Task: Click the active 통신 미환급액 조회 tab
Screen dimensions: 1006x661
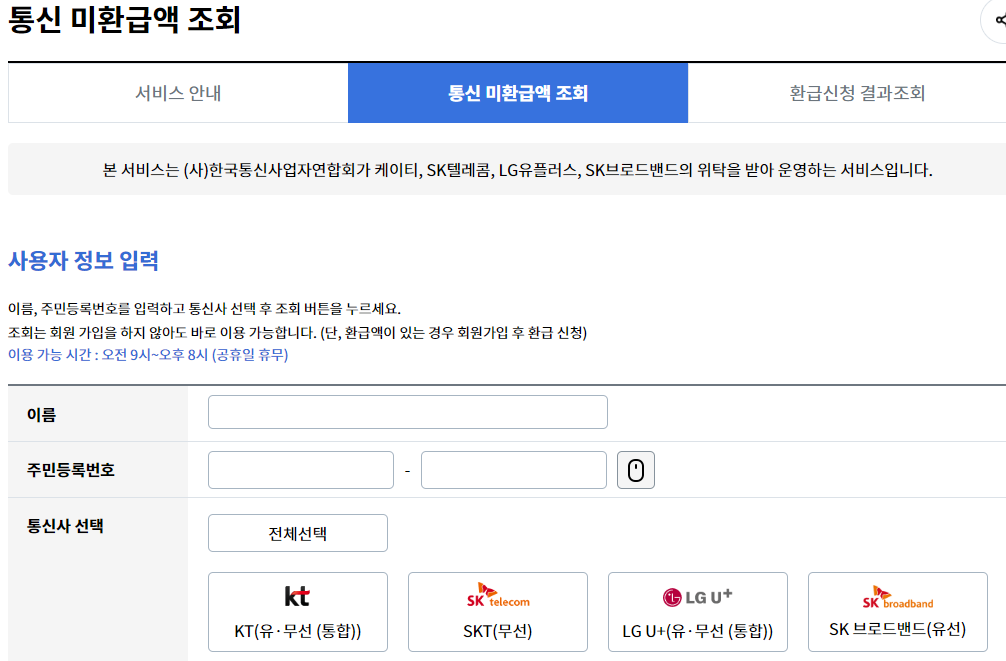Action: [x=517, y=93]
